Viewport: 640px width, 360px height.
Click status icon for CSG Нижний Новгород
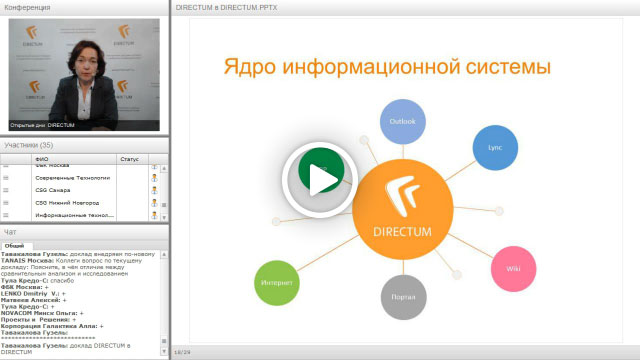click(154, 203)
